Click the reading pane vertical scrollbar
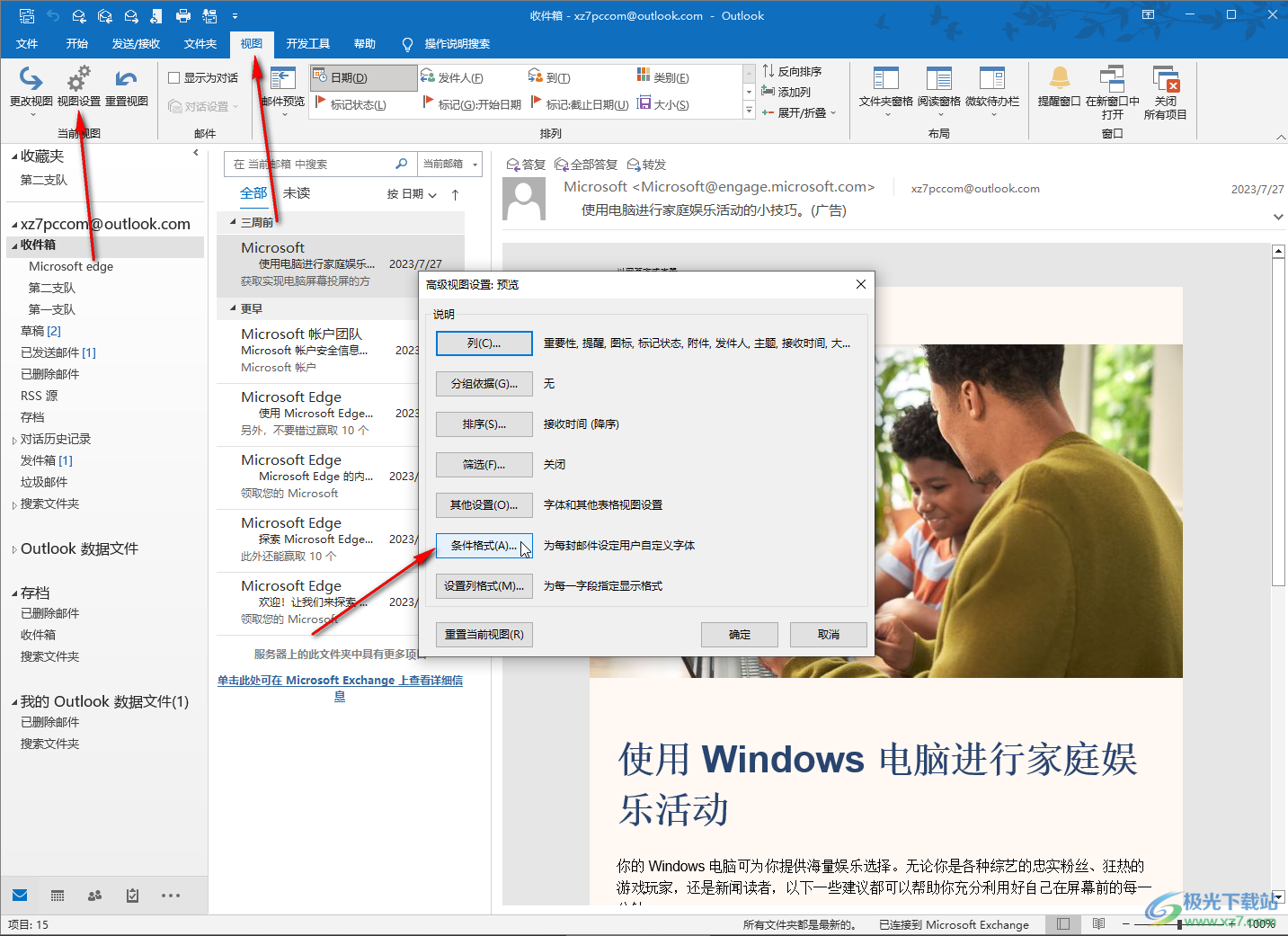This screenshot has height=936, width=1288. pos(1279,573)
